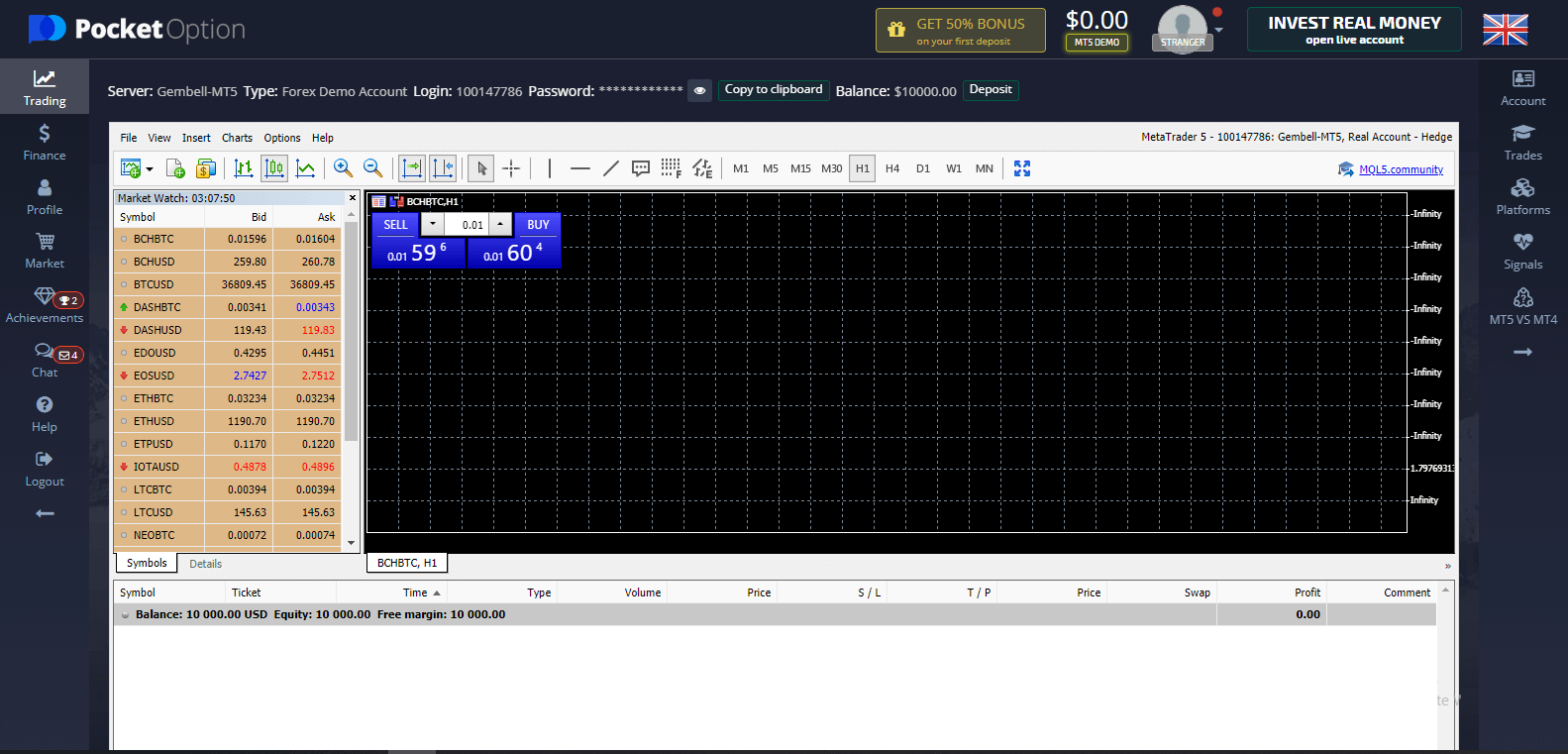Open the language flag selector
The height and width of the screenshot is (754, 1568).
point(1505,30)
